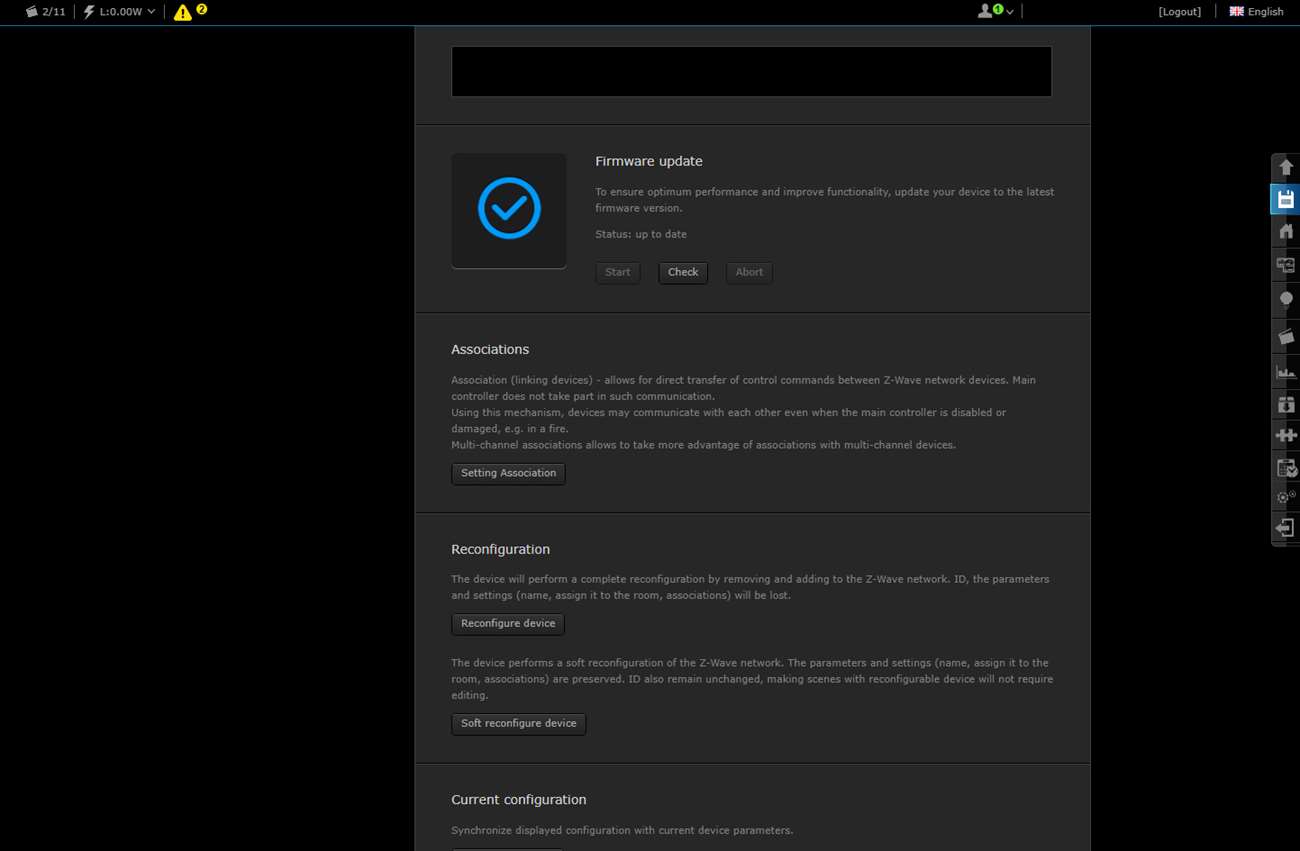The image size is (1300, 851).
Task: Open the English language selector
Action: [1256, 12]
